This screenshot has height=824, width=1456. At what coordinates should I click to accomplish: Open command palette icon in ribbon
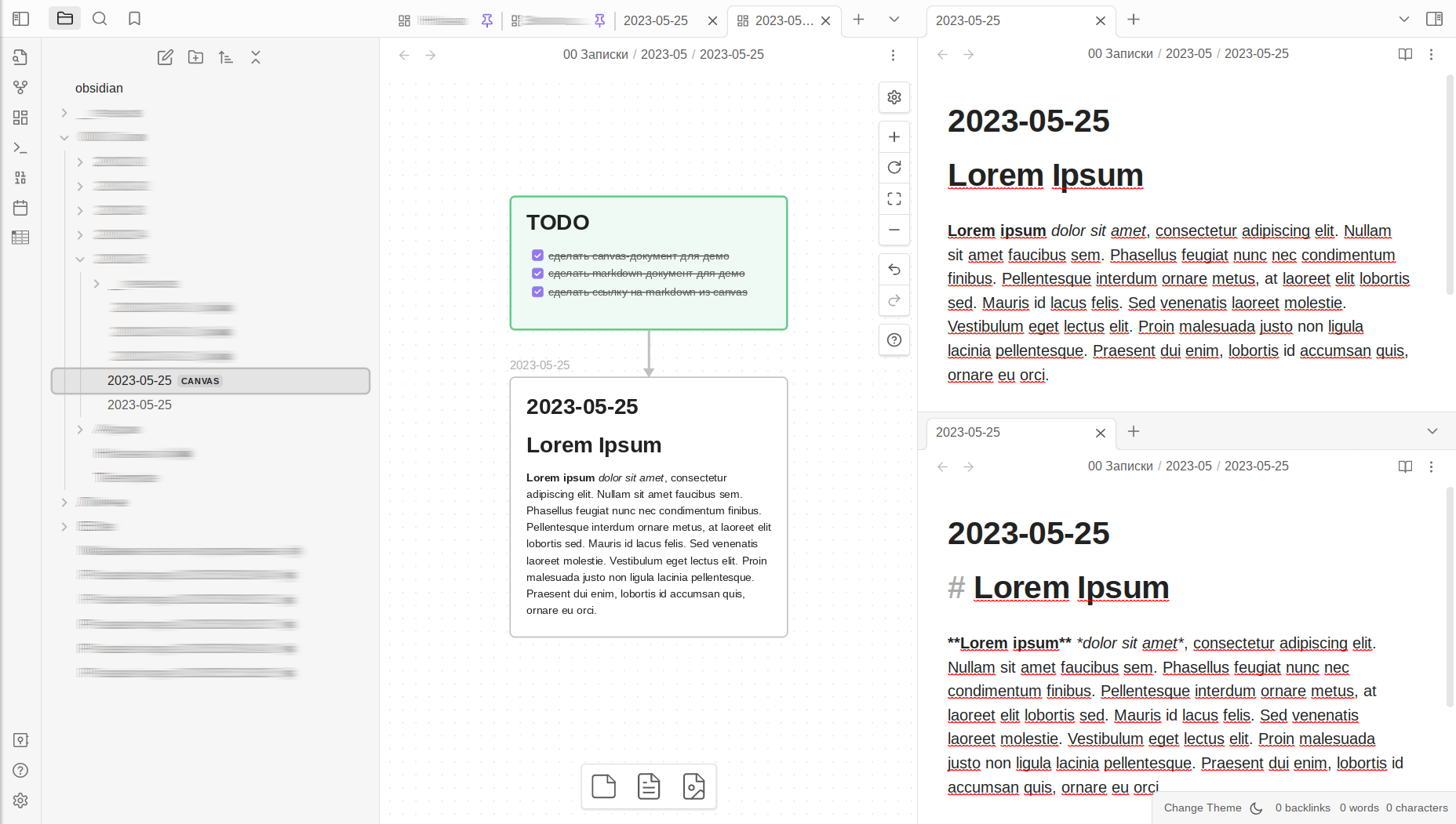pos(20,147)
